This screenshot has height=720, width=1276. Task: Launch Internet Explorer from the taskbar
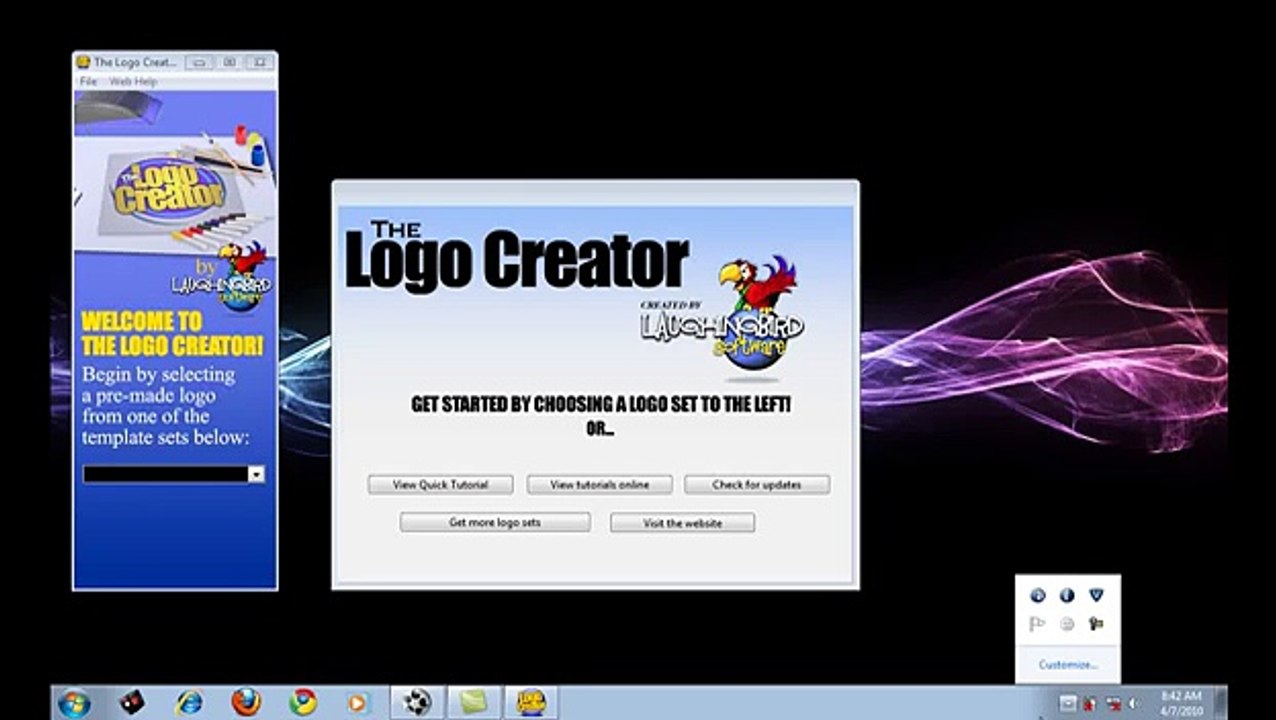click(x=188, y=703)
